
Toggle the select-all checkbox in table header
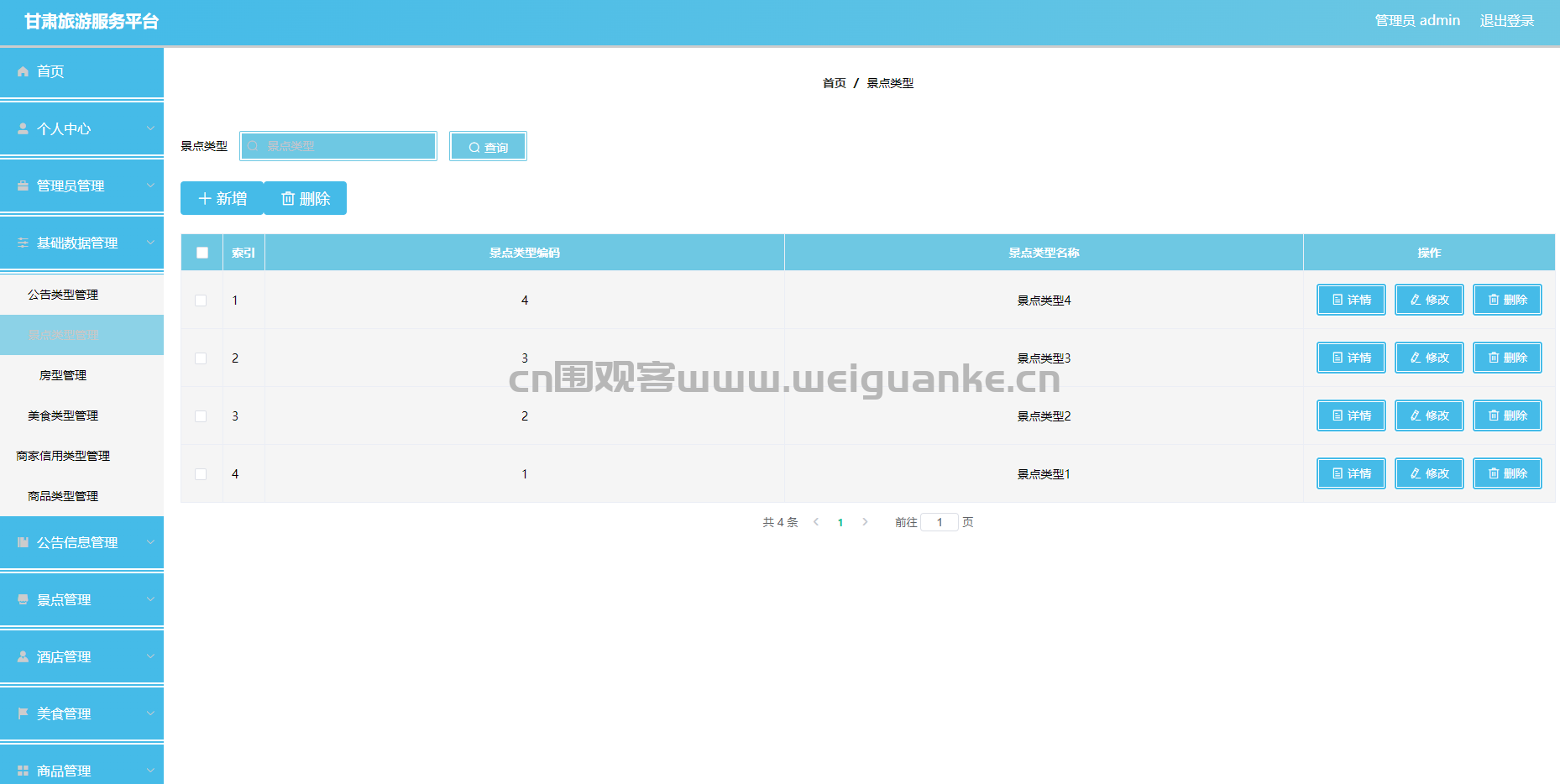tap(202, 253)
